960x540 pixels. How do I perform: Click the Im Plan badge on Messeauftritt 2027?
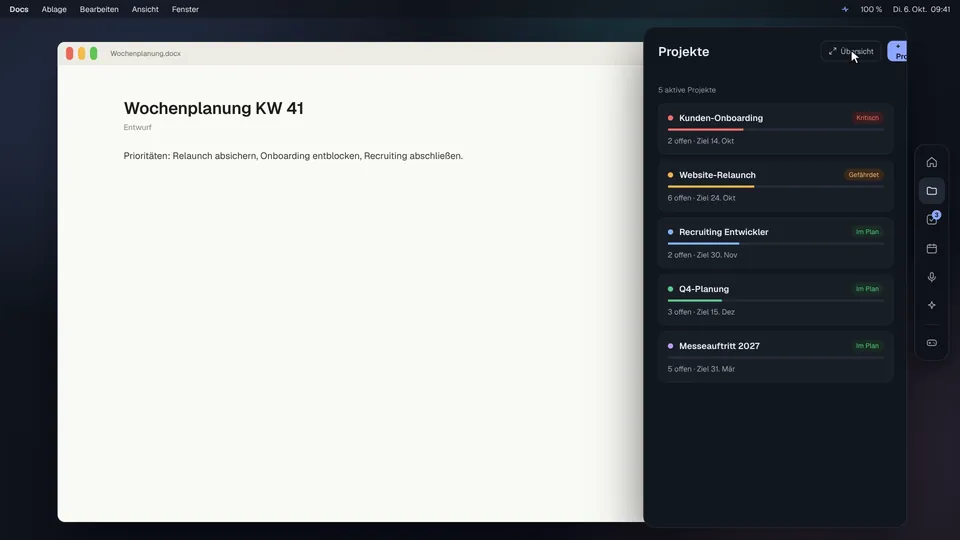point(867,346)
